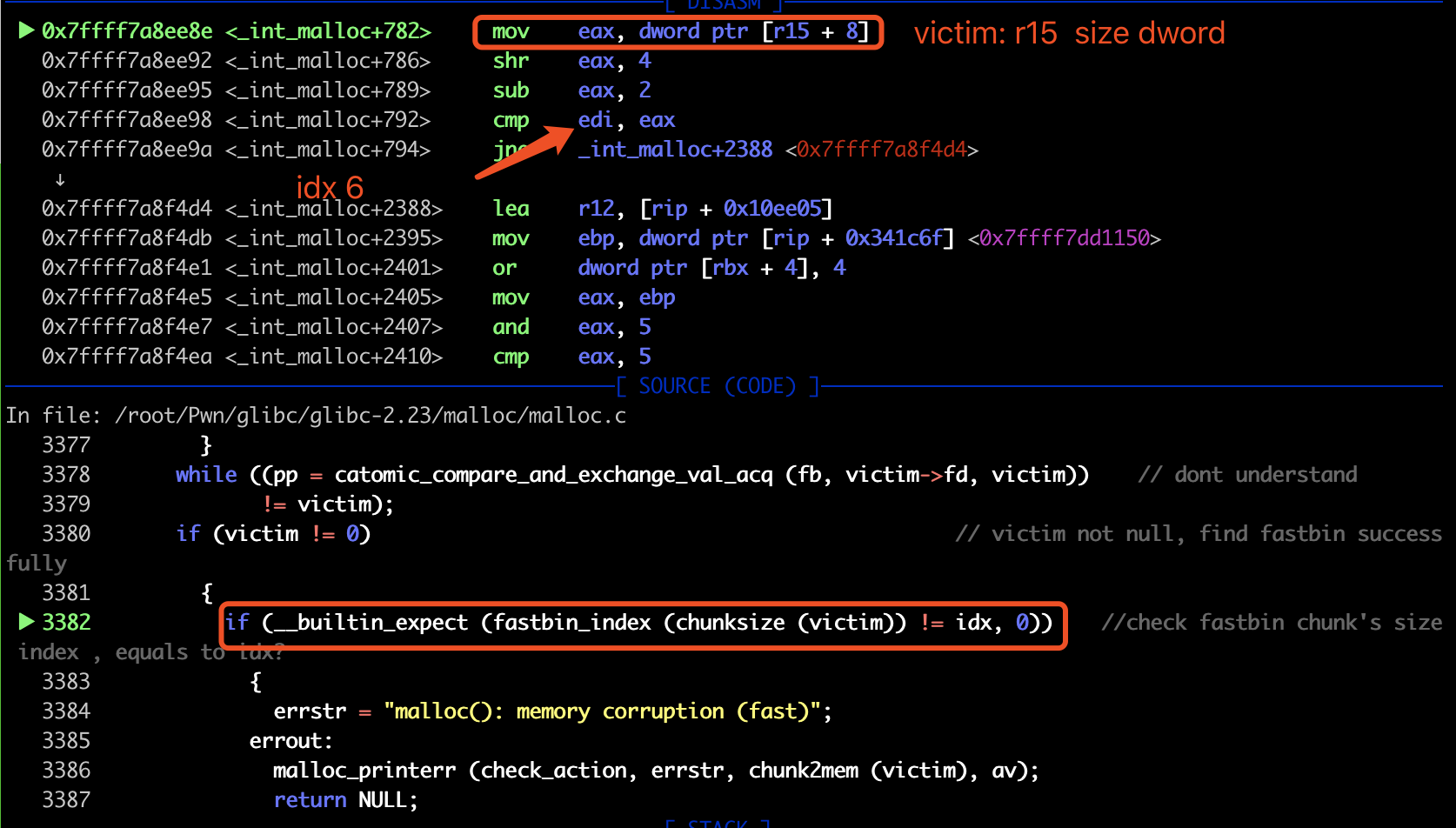Click the 'victim: r15 size dword' annotation
This screenshot has width=1456, height=828.
point(1069,33)
